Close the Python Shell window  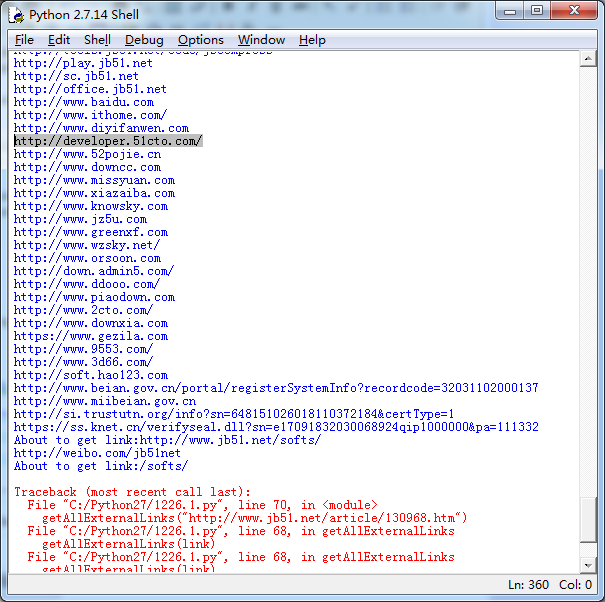[574, 11]
